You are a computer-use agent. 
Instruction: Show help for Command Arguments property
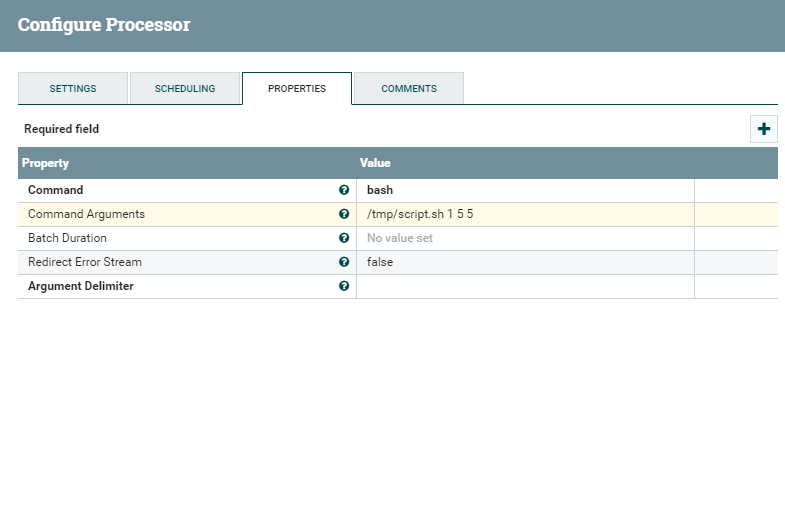(x=344, y=214)
